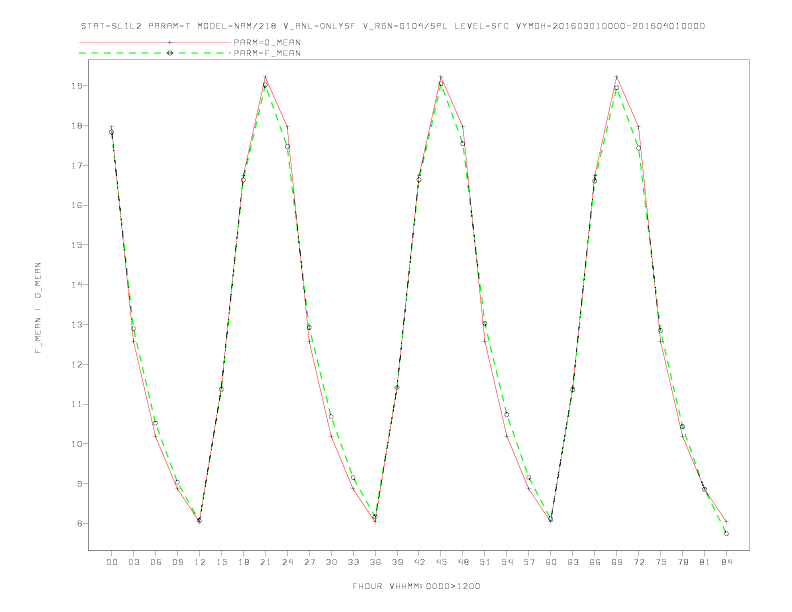Select the 15 tick on the hour axis

click(x=221, y=562)
